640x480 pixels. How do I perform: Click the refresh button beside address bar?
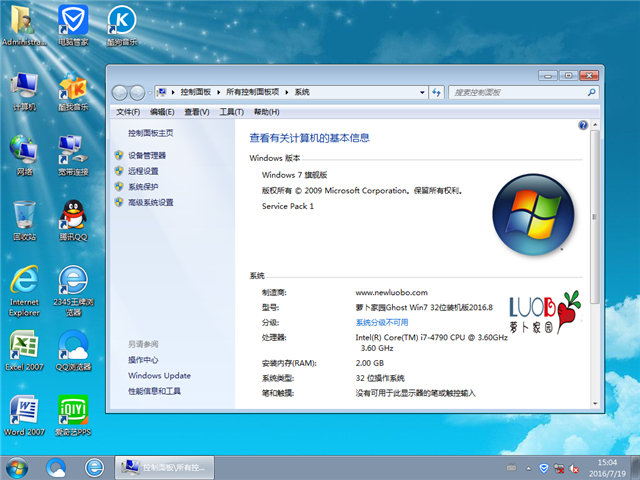click(x=436, y=92)
